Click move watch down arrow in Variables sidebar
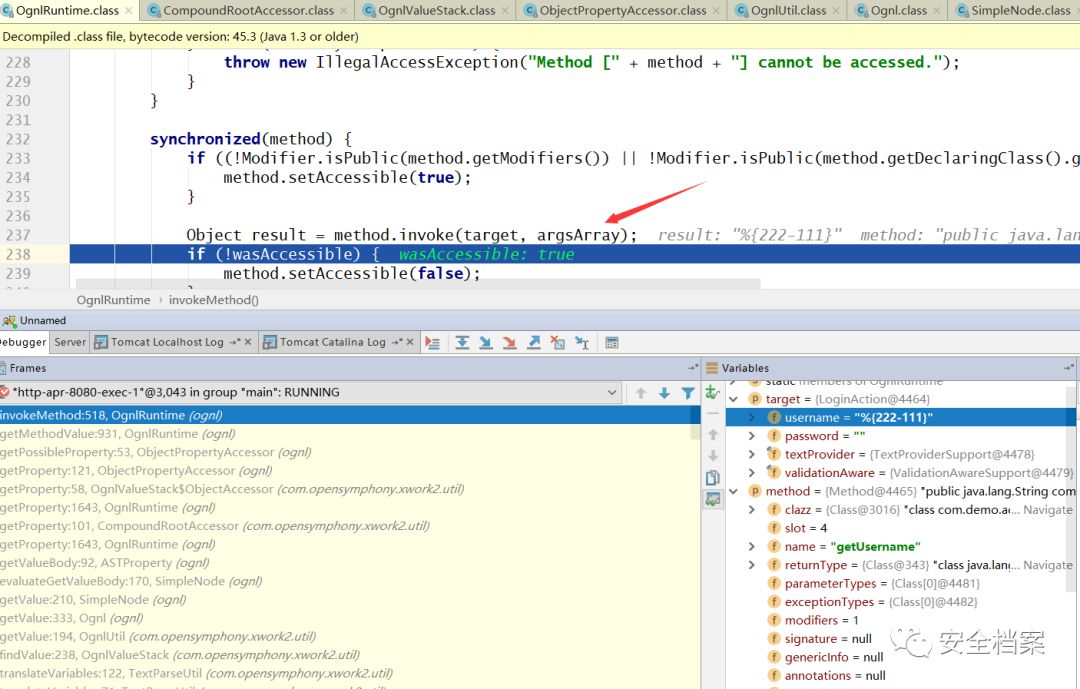Viewport: 1080px width, 689px height. pyautogui.click(x=713, y=455)
